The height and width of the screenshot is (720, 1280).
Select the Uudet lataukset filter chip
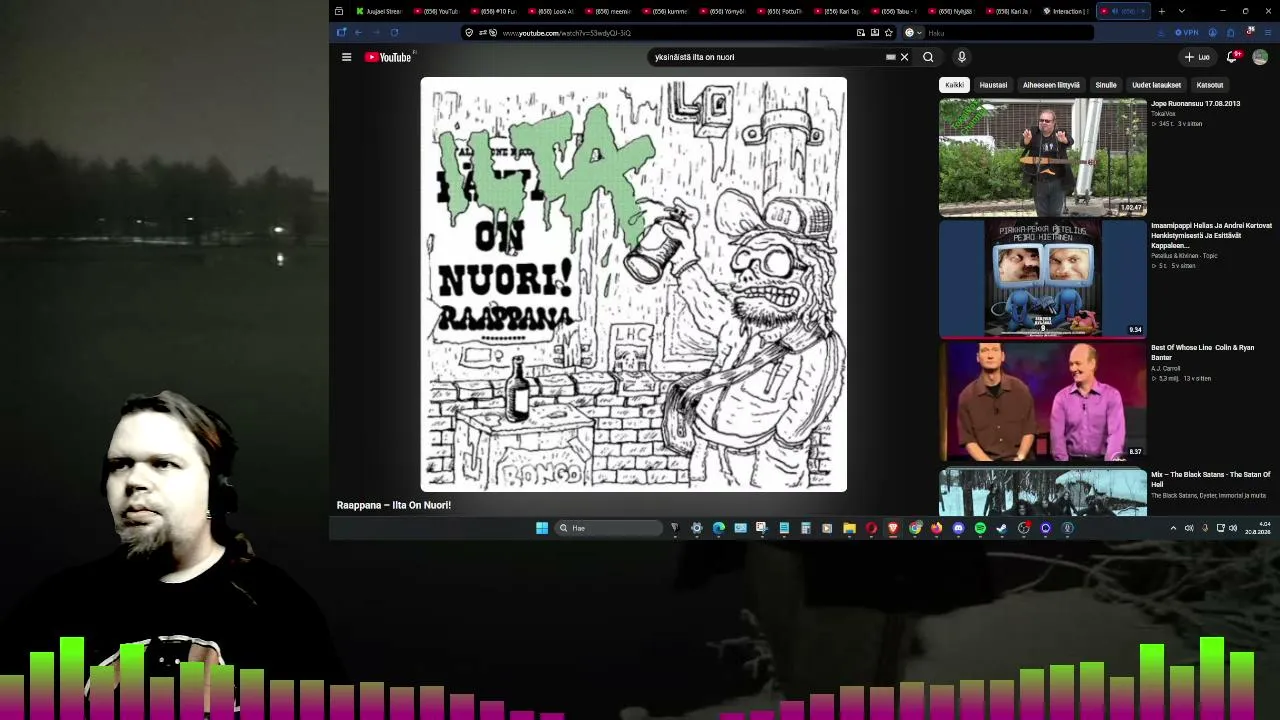(x=1157, y=85)
